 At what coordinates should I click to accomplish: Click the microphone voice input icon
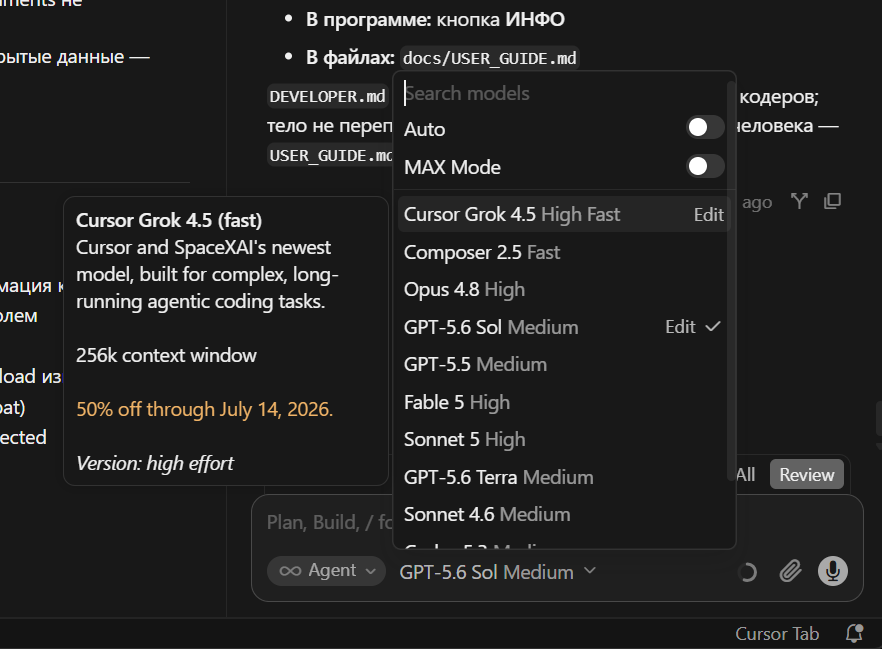click(832, 571)
